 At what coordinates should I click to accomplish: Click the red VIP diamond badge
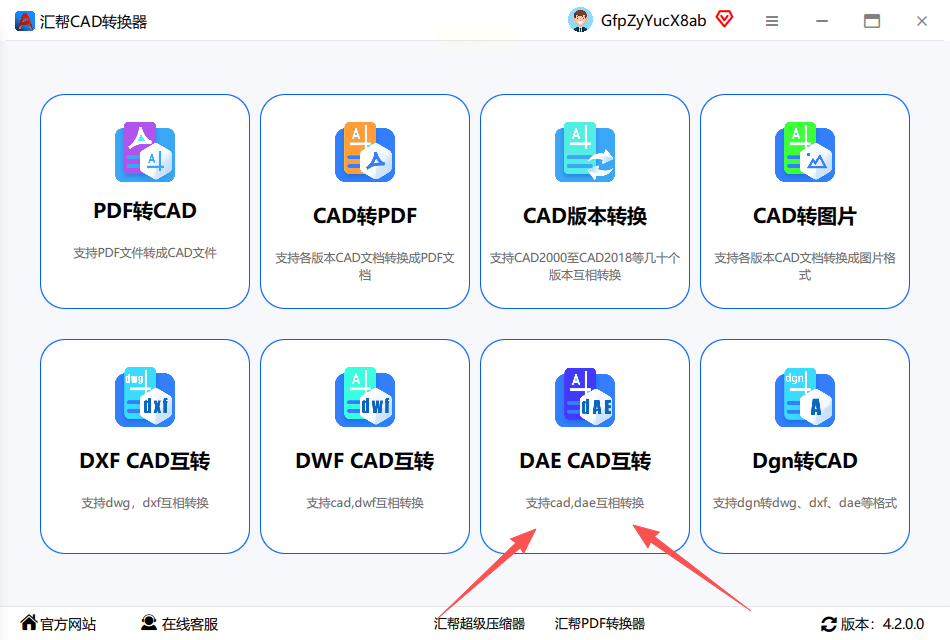coord(724,19)
